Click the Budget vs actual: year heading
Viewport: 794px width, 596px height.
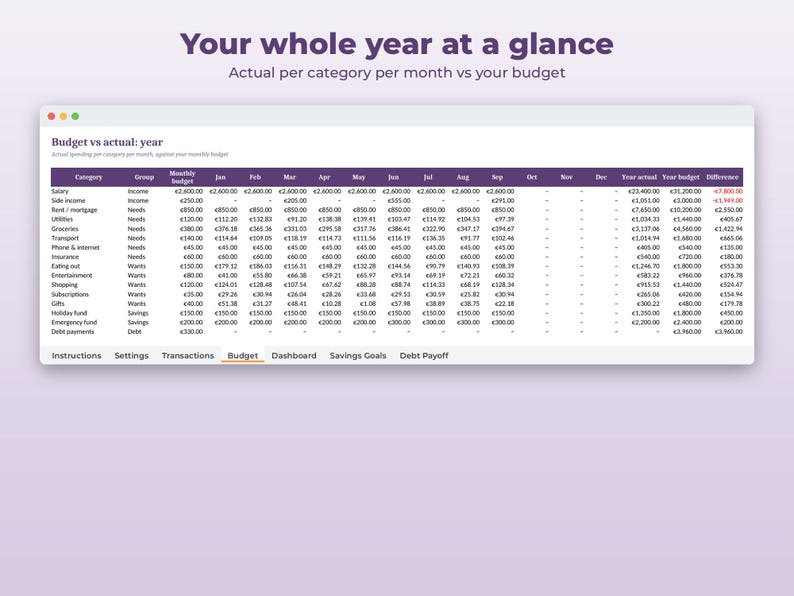(x=107, y=142)
